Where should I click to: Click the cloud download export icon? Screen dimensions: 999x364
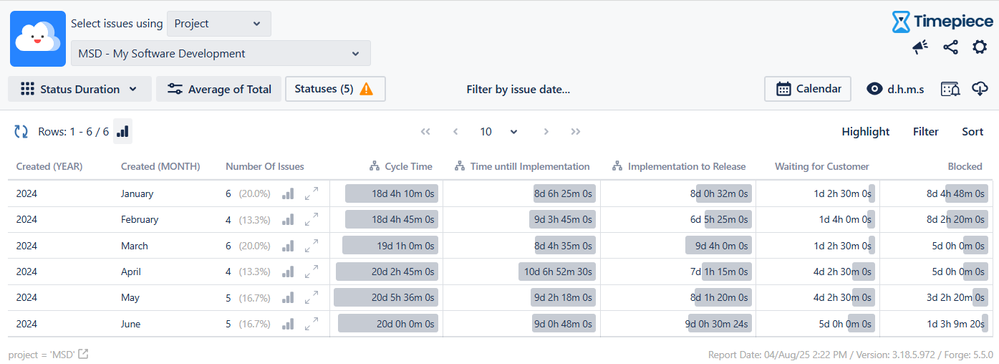(979, 89)
